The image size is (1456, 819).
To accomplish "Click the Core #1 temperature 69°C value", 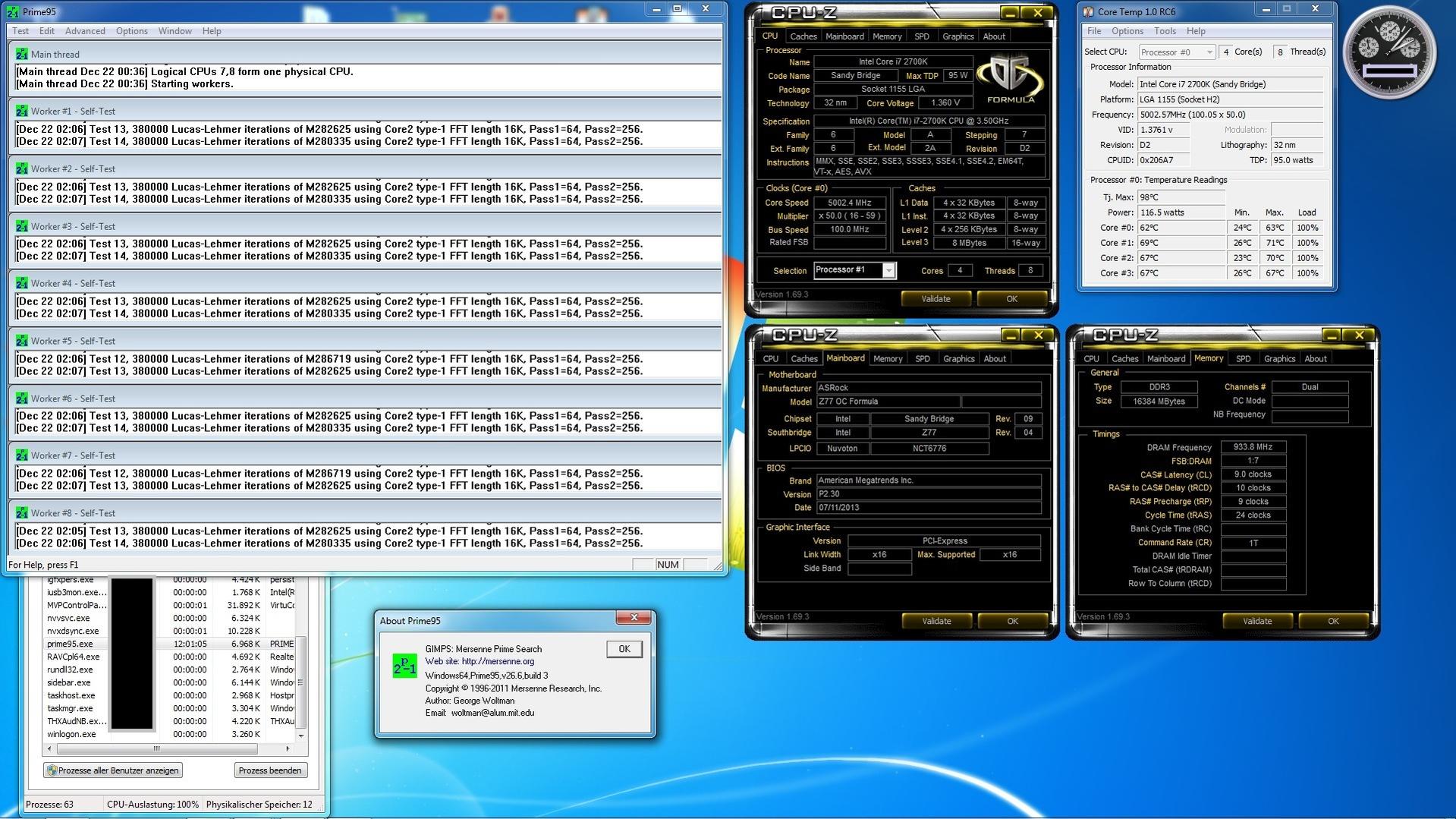I will point(1181,243).
